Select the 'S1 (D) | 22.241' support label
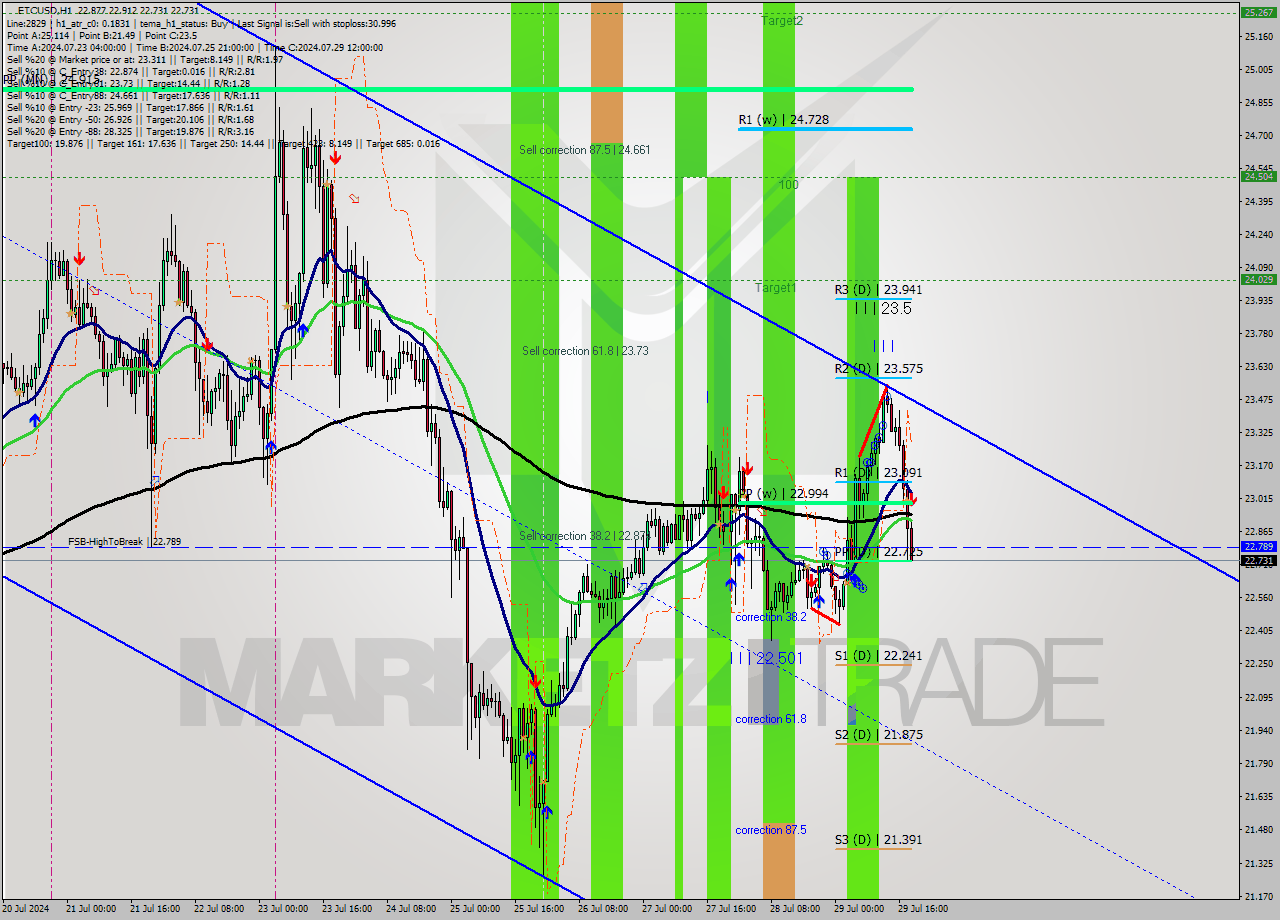 879,656
